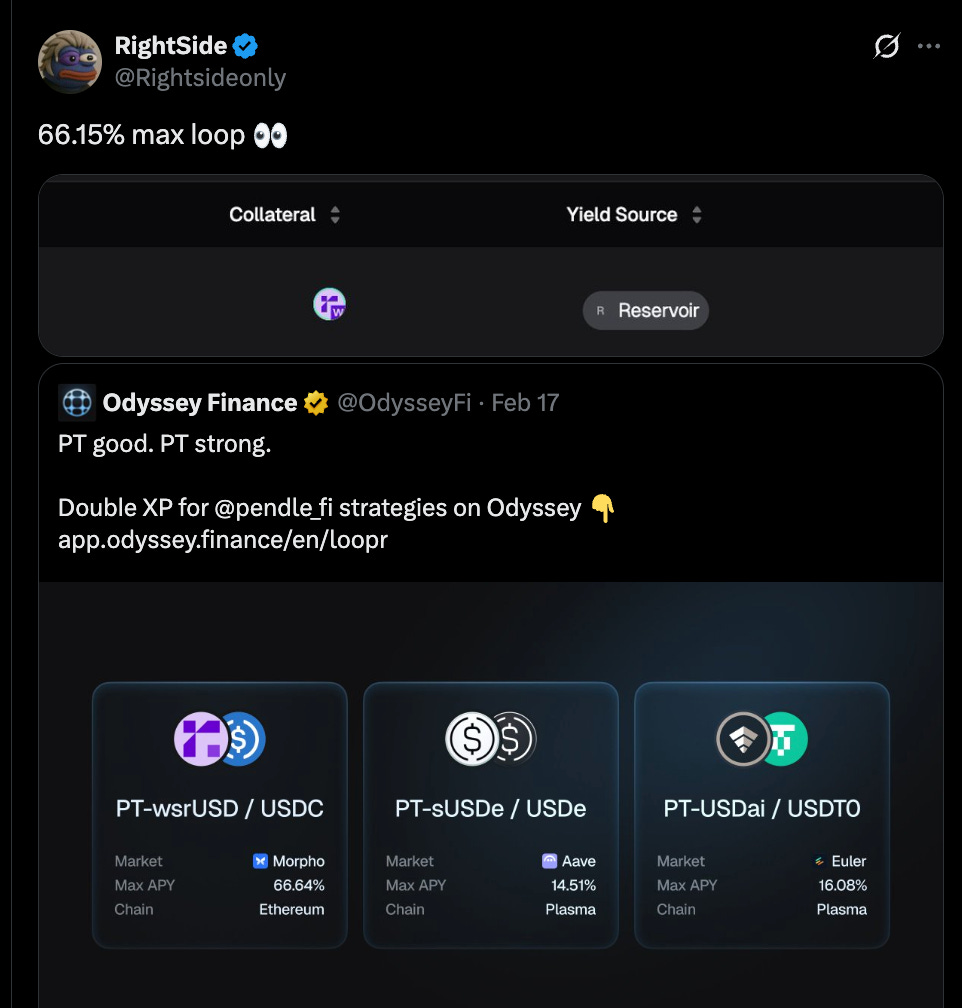
Task: Click the Reservoir yield source chip
Action: [x=646, y=310]
